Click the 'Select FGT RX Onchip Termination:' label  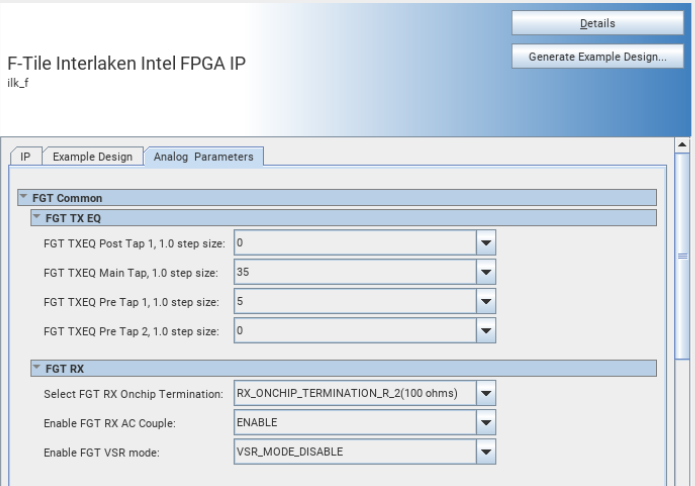coord(133,394)
